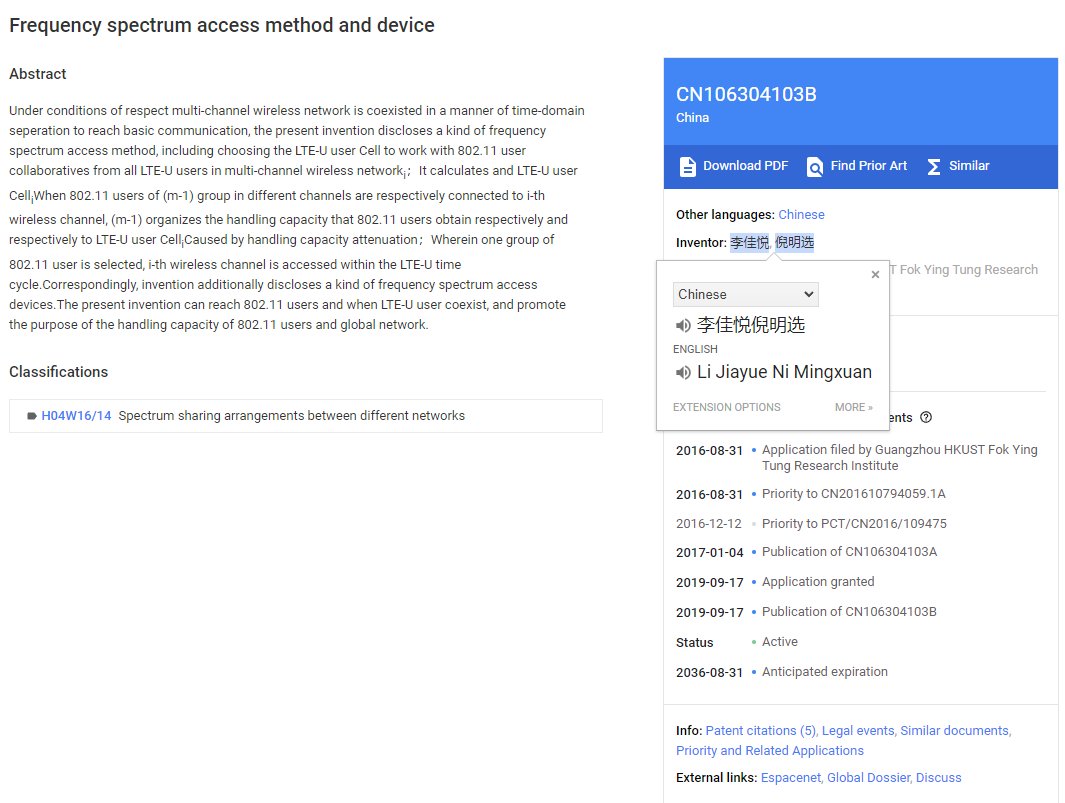Click the Find Prior Art magnifier icon
Screen dimensions: 1065x803
pos(814,166)
